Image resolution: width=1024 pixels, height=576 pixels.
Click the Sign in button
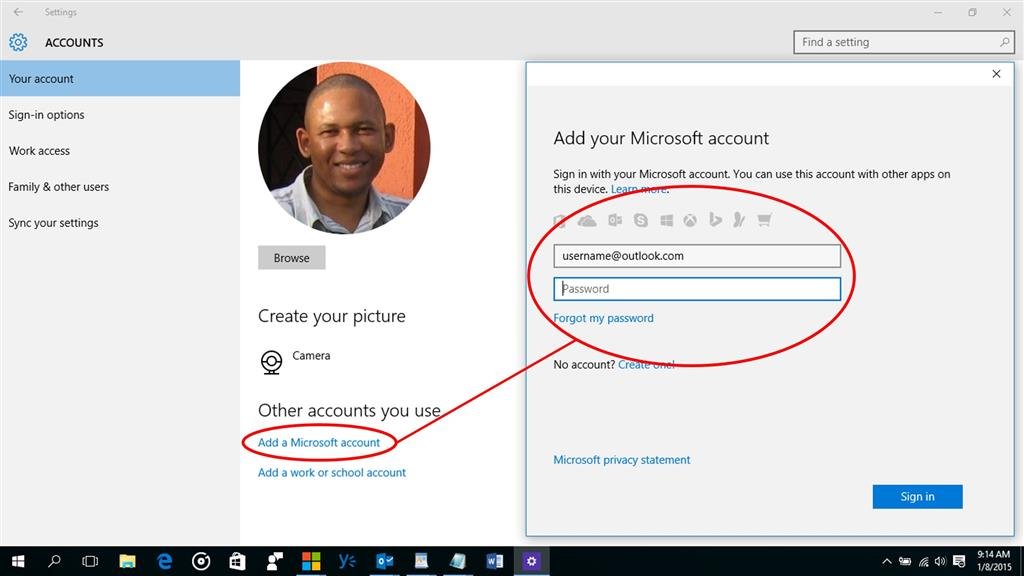tap(917, 496)
